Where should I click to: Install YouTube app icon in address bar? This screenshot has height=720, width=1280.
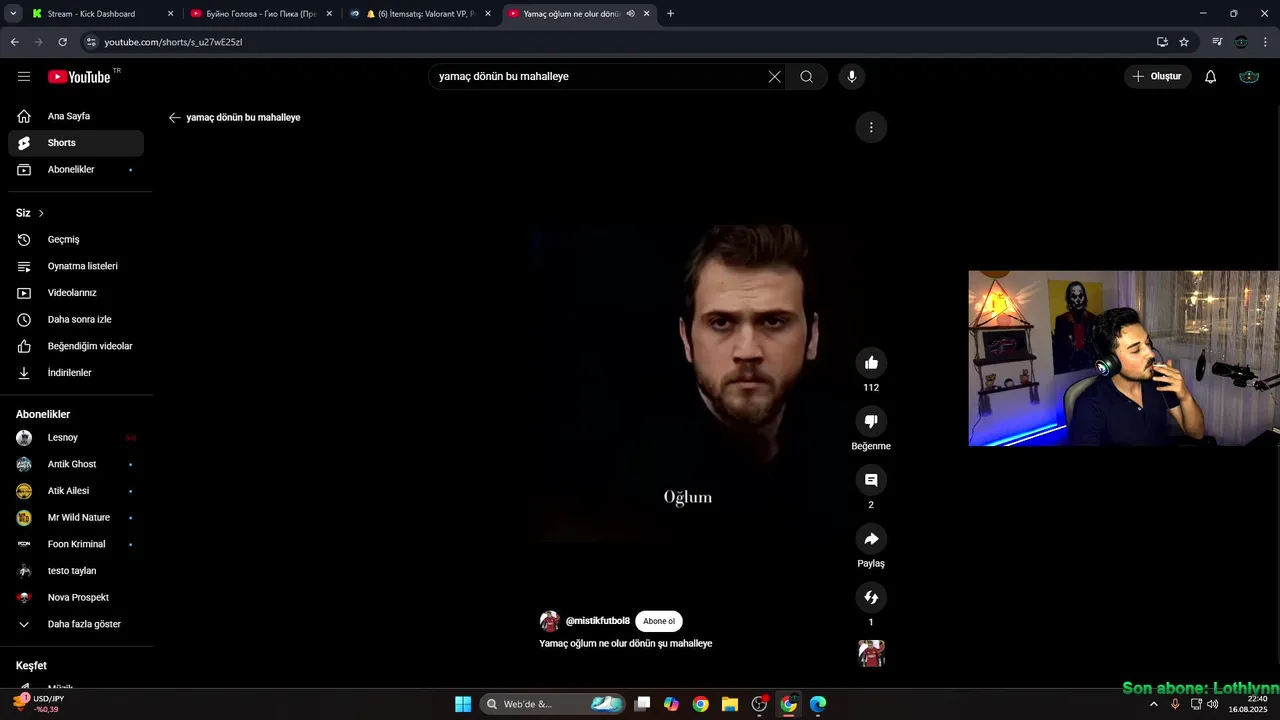pyautogui.click(x=1162, y=42)
